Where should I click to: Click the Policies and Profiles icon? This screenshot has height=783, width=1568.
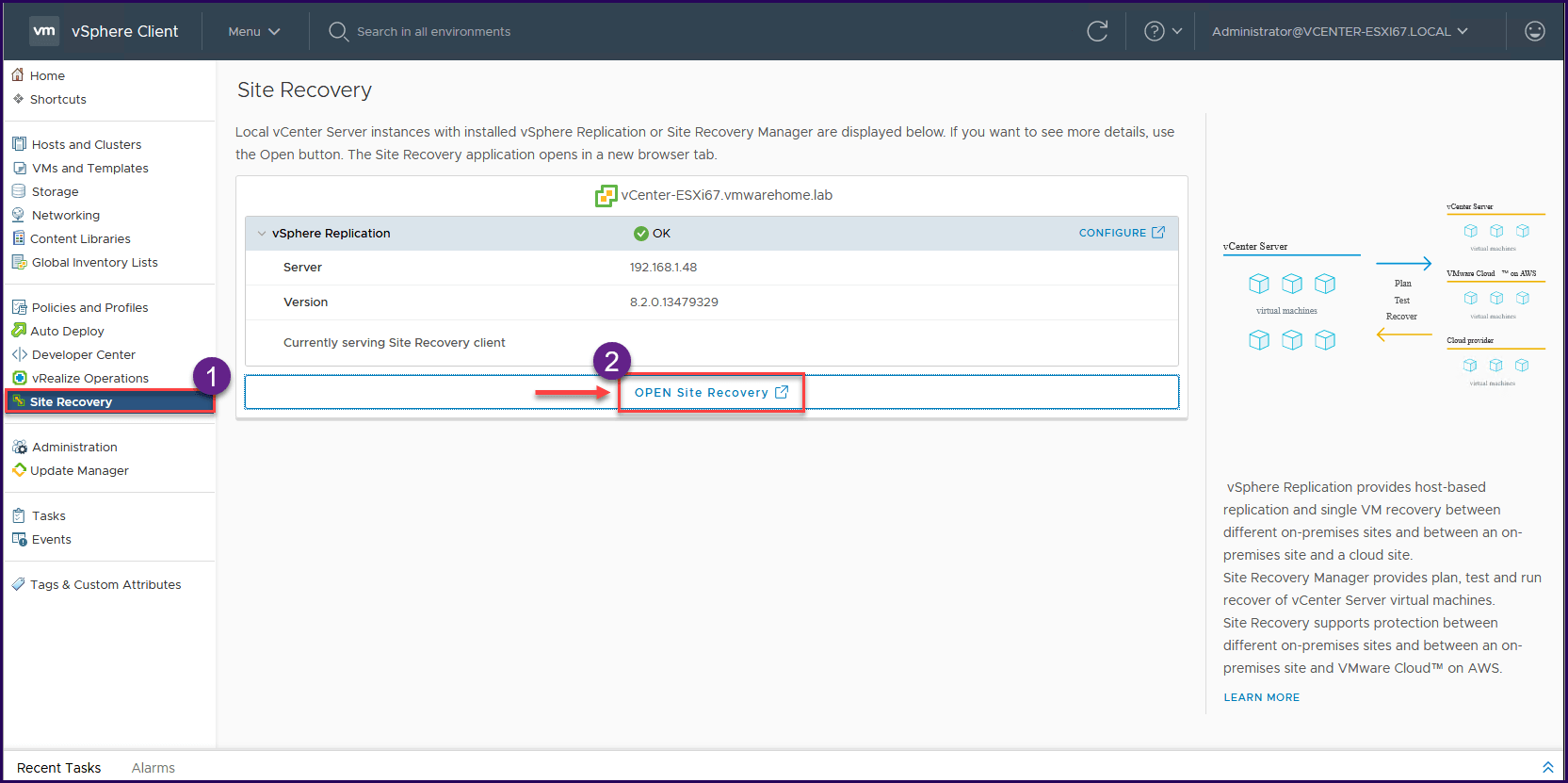coord(19,307)
